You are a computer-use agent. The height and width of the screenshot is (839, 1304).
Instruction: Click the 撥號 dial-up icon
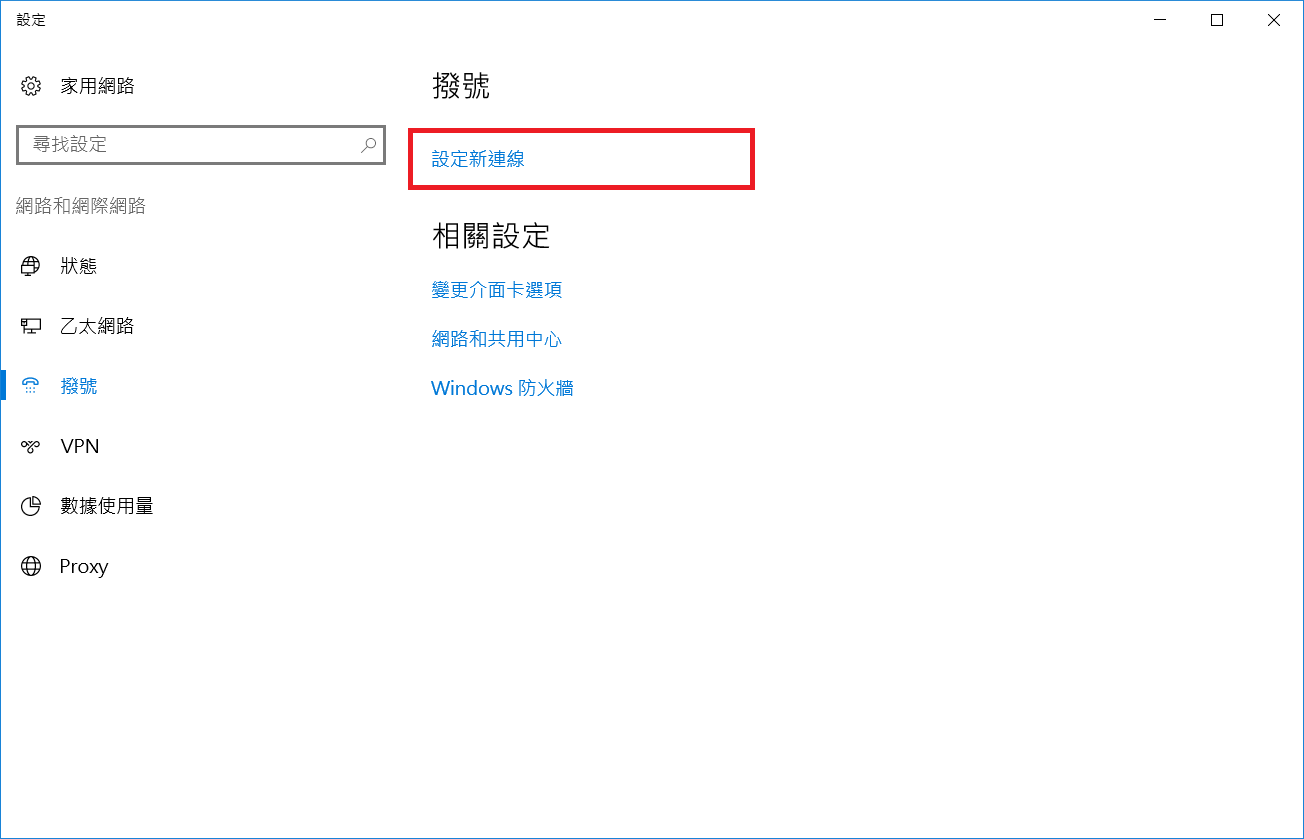coord(31,386)
